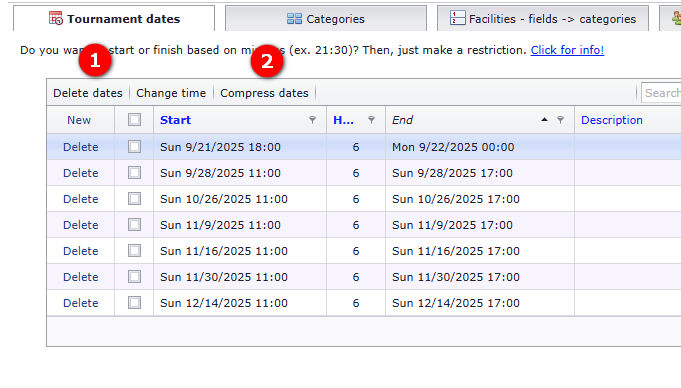This screenshot has width=681, height=388.
Task: Click the Facilities tab list icon
Action: pos(457,18)
